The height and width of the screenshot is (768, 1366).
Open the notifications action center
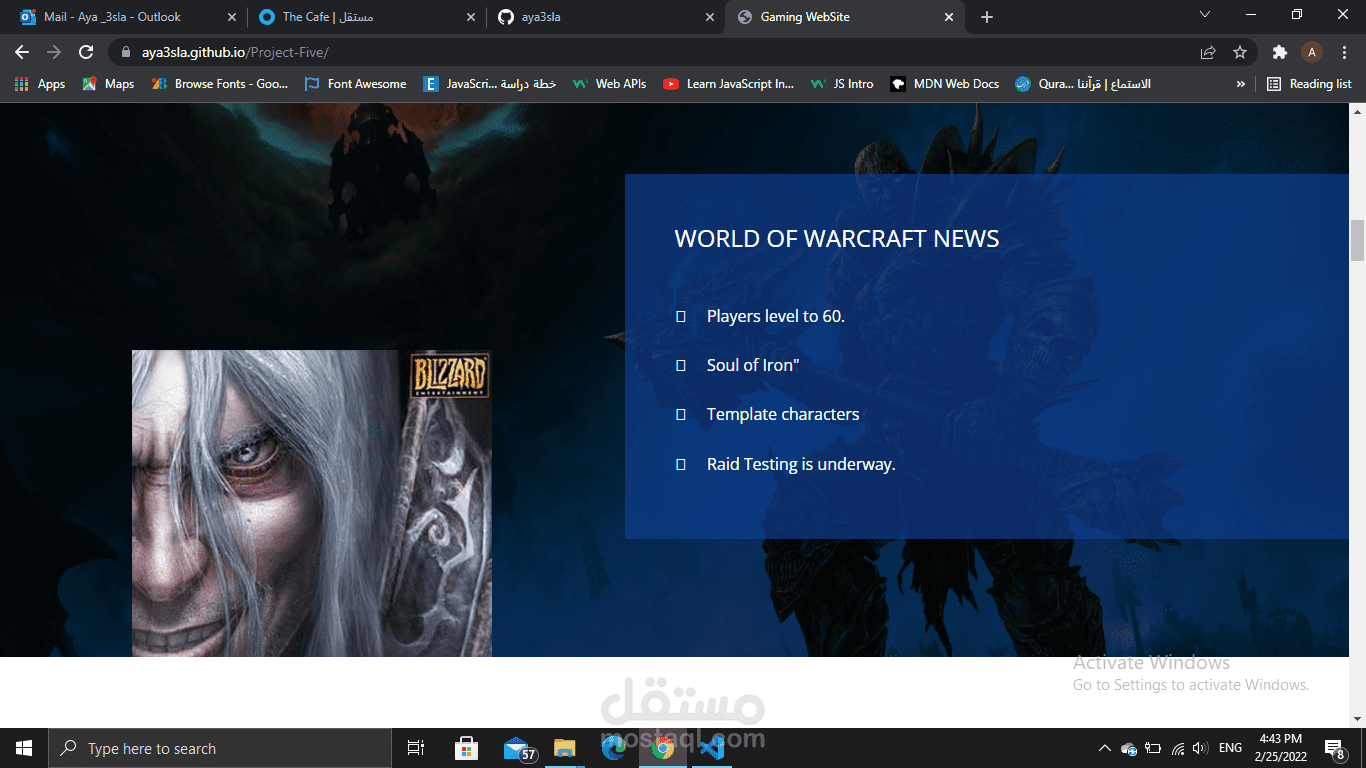pyautogui.click(x=1334, y=748)
